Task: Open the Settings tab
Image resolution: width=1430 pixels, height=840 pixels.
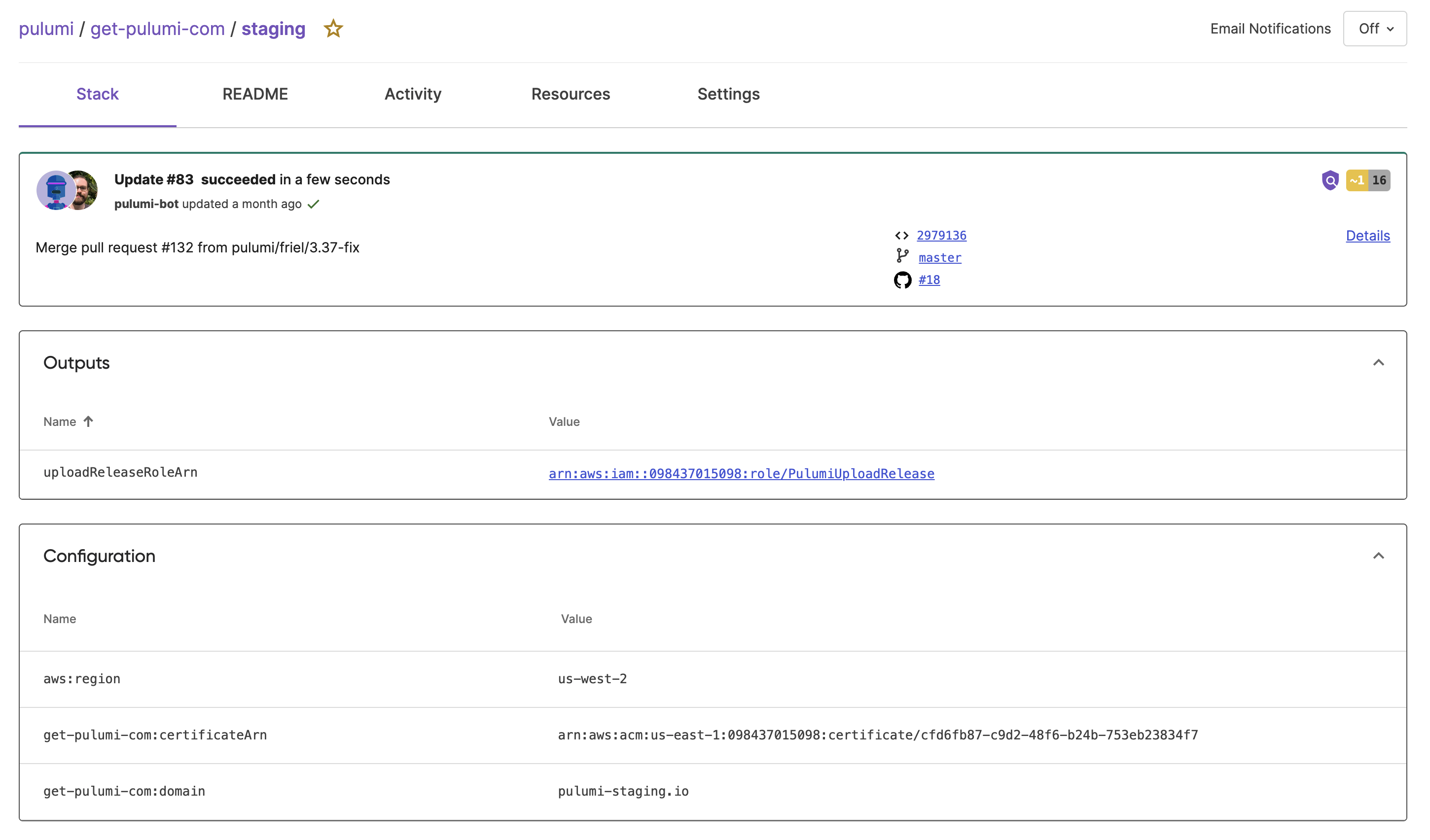Action: click(x=728, y=93)
